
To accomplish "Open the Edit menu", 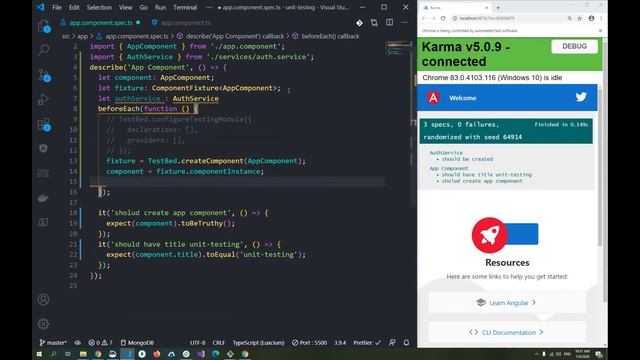I will [74, 7].
